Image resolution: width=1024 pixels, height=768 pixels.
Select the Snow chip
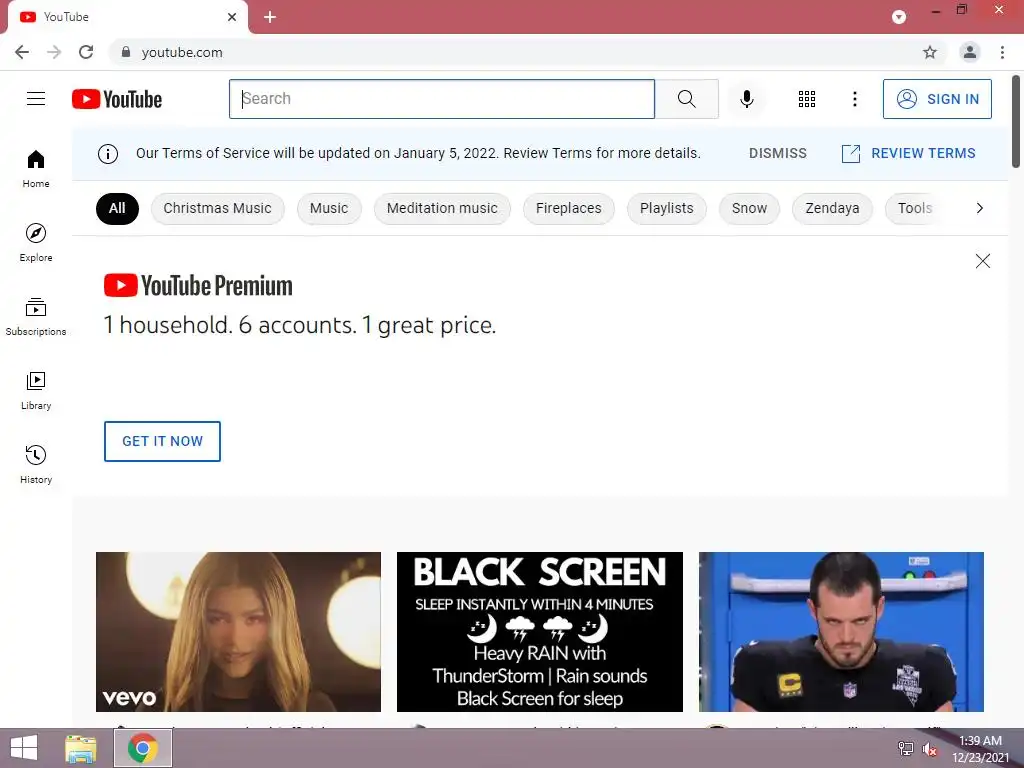(749, 208)
